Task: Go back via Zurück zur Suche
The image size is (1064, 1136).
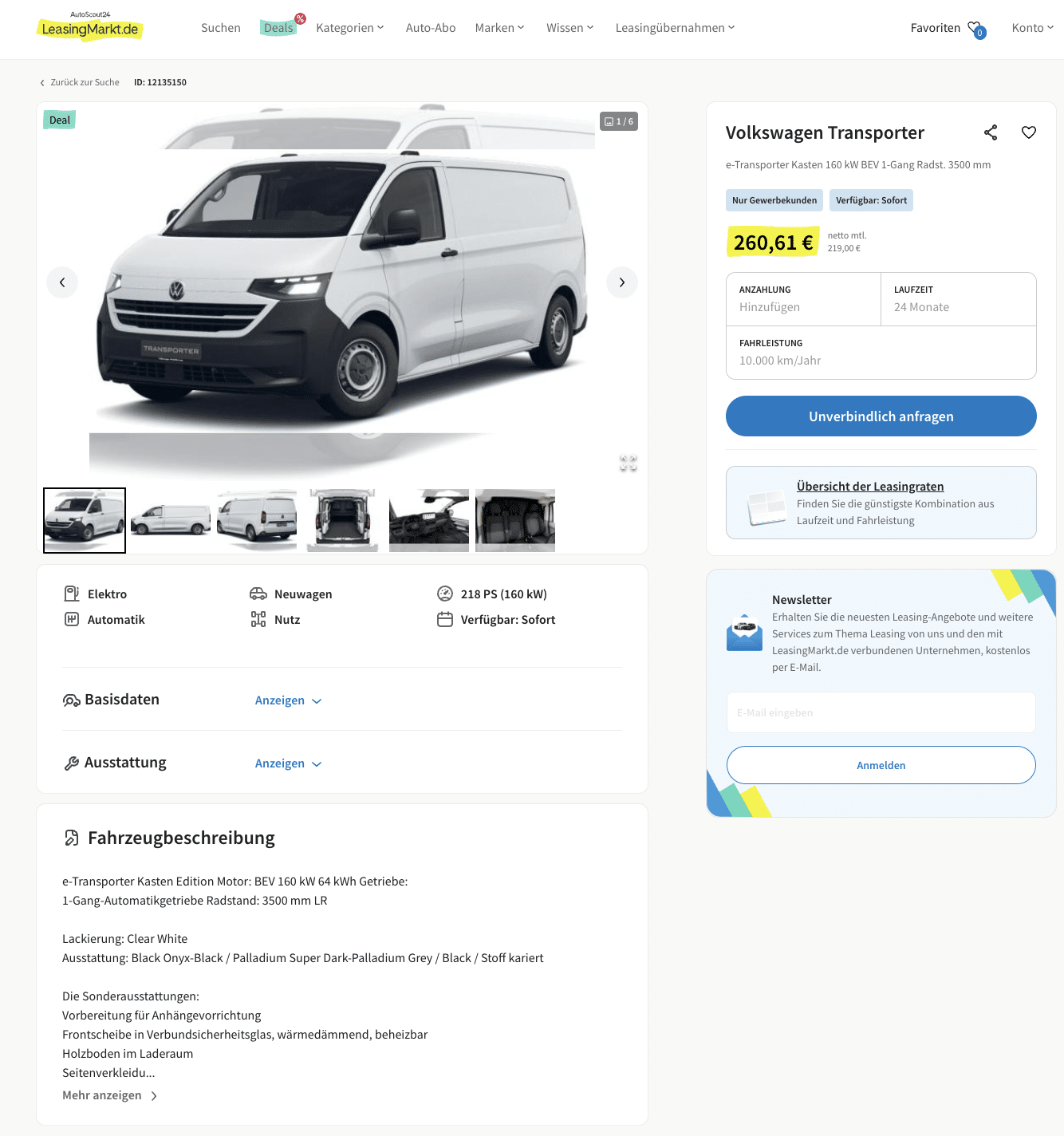Action: (80, 82)
